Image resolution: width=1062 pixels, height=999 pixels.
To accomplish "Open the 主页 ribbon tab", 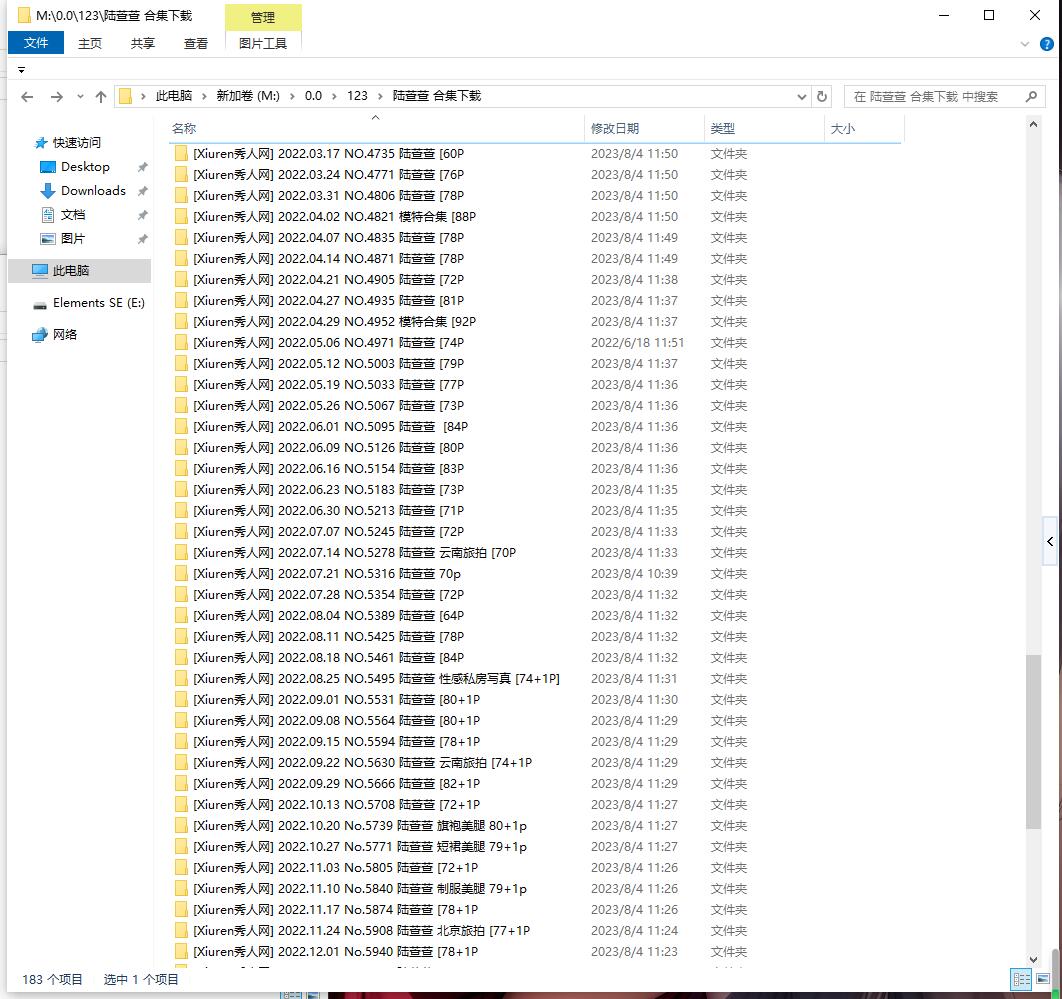I will (89, 43).
